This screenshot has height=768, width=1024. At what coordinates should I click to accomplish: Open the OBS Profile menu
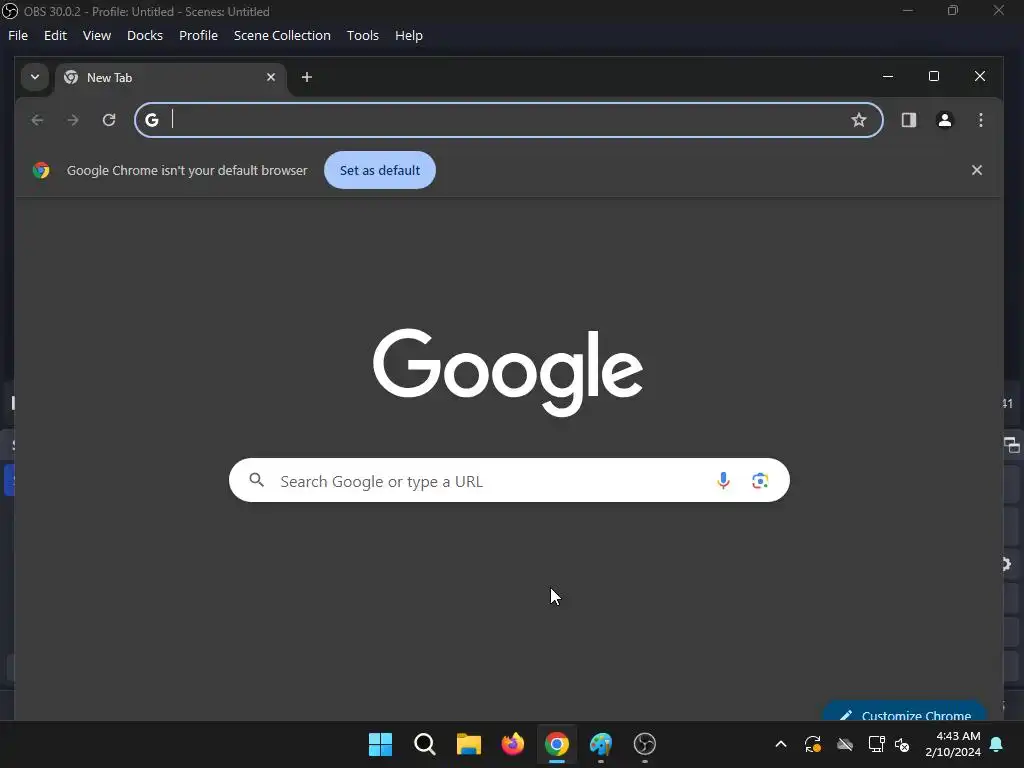[198, 35]
